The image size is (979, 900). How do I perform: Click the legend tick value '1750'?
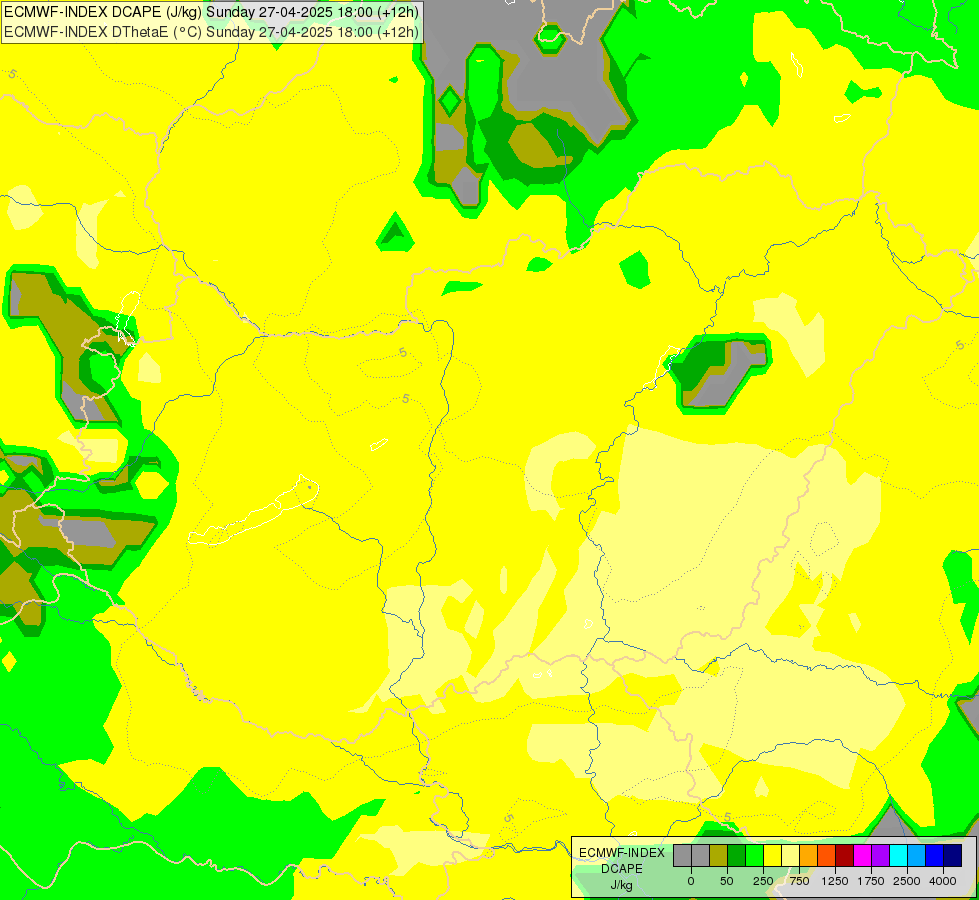871,881
